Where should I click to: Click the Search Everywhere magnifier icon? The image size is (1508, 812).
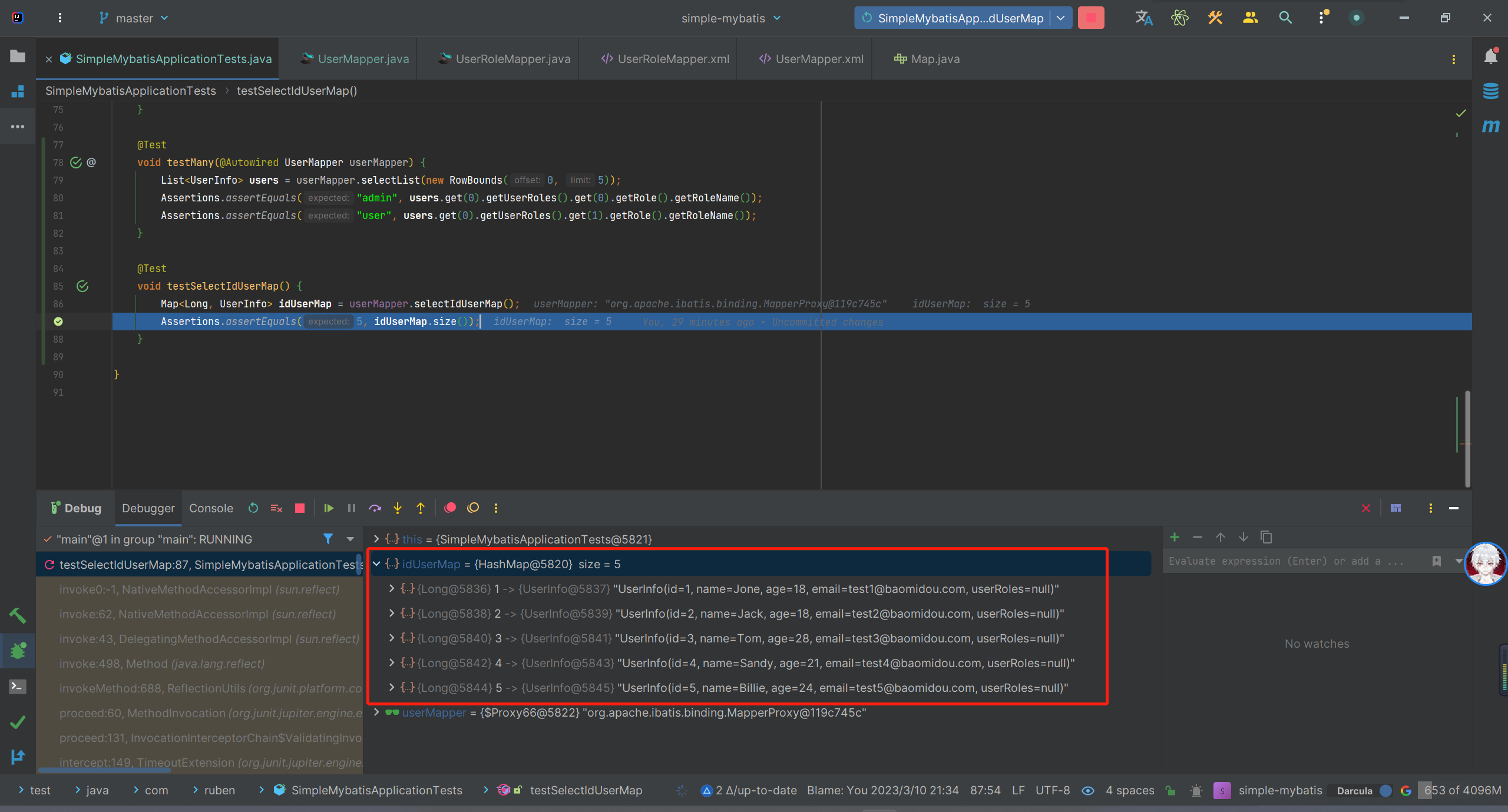(1285, 18)
